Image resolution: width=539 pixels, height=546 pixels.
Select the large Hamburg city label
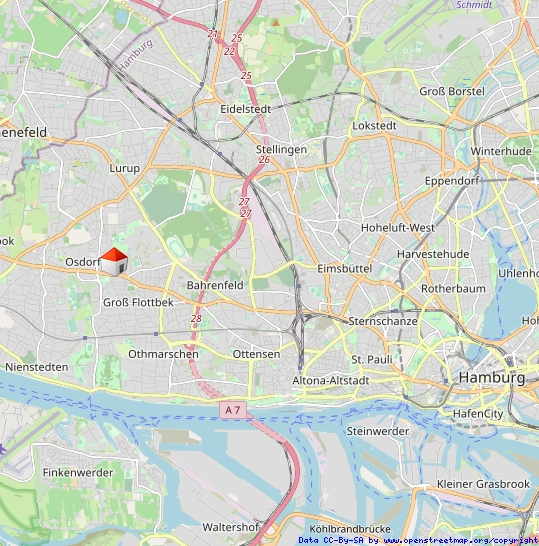coord(492,378)
